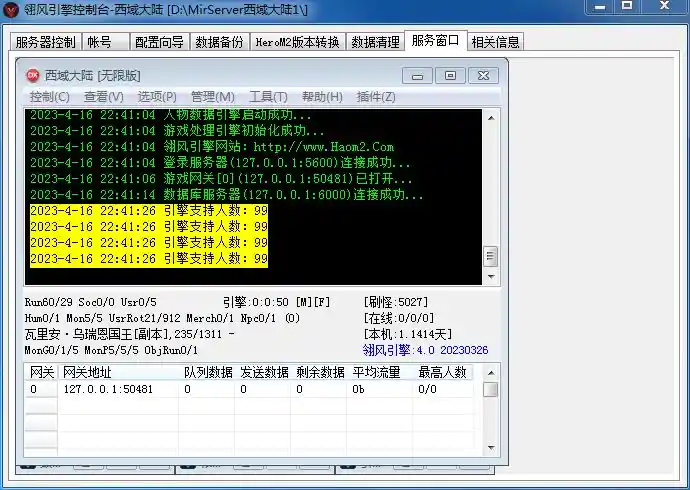Click the 引擎:0:0:50 [M][F] status text
Screen dimensions: 690x490
click(276, 302)
